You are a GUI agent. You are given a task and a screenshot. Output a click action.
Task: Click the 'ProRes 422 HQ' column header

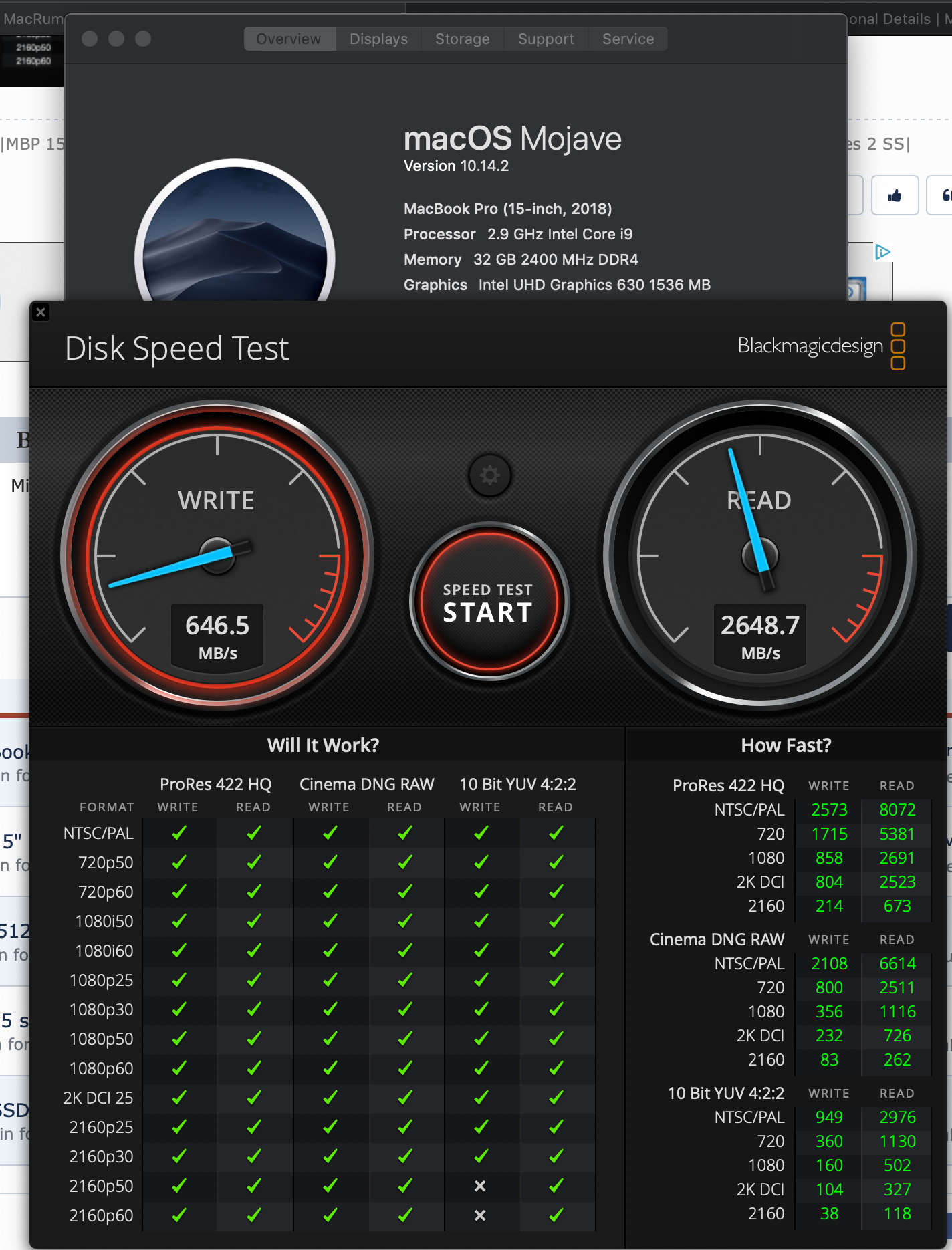pos(216,784)
